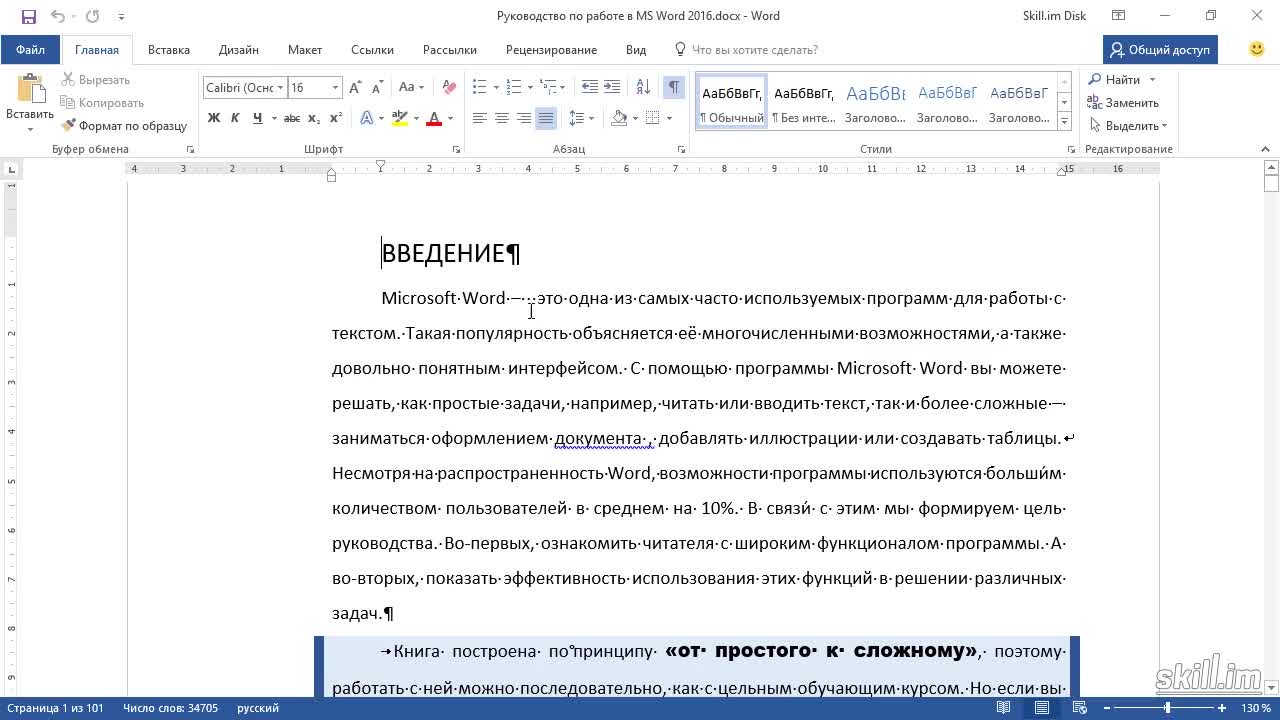Click the Sort A-Z icon

tap(643, 87)
